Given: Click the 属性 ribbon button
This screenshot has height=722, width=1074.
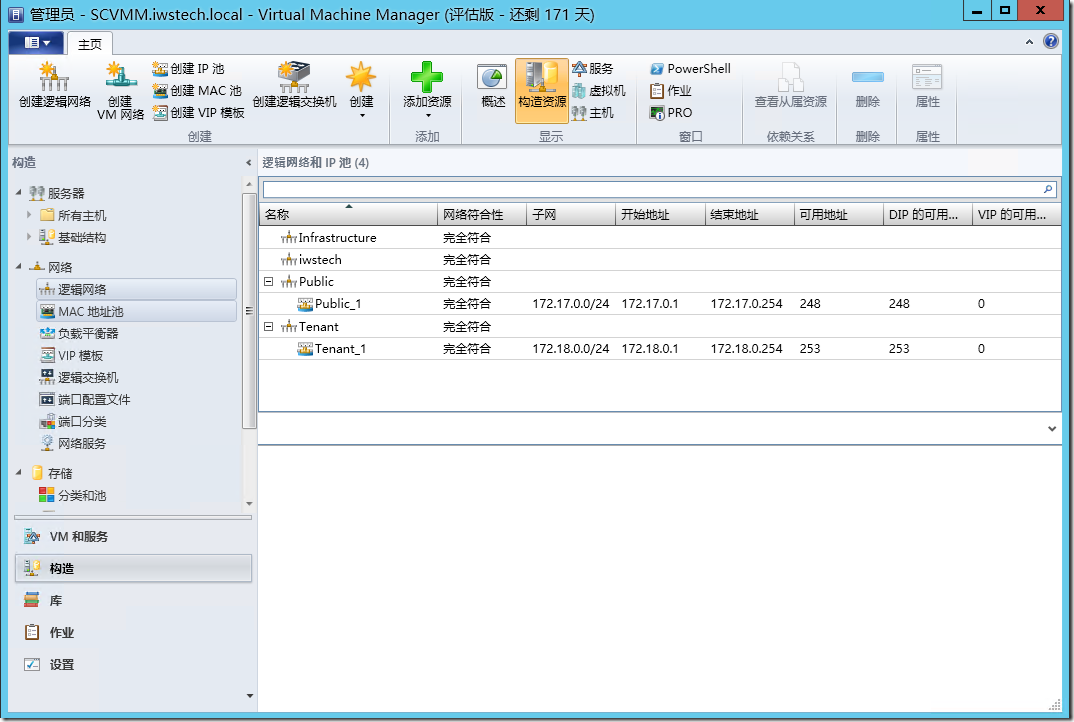Looking at the screenshot, I should click(927, 86).
